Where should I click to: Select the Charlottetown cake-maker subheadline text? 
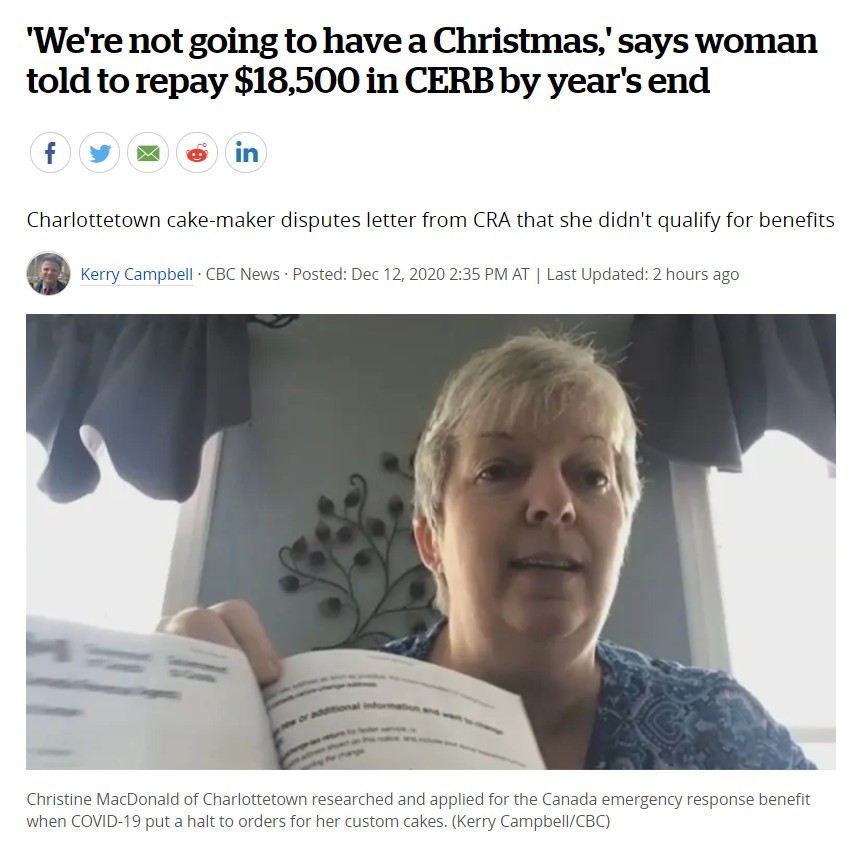pyautogui.click(x=430, y=220)
